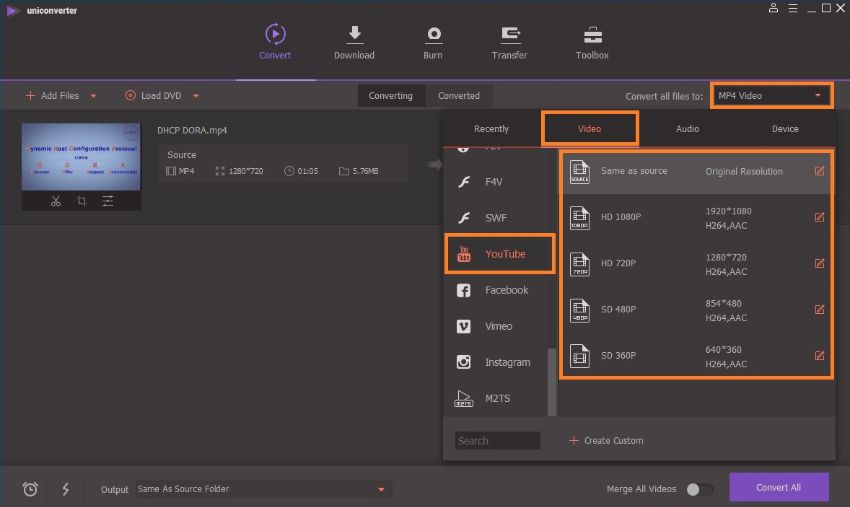
Task: Click the Convert All button
Action: pyautogui.click(x=778, y=487)
